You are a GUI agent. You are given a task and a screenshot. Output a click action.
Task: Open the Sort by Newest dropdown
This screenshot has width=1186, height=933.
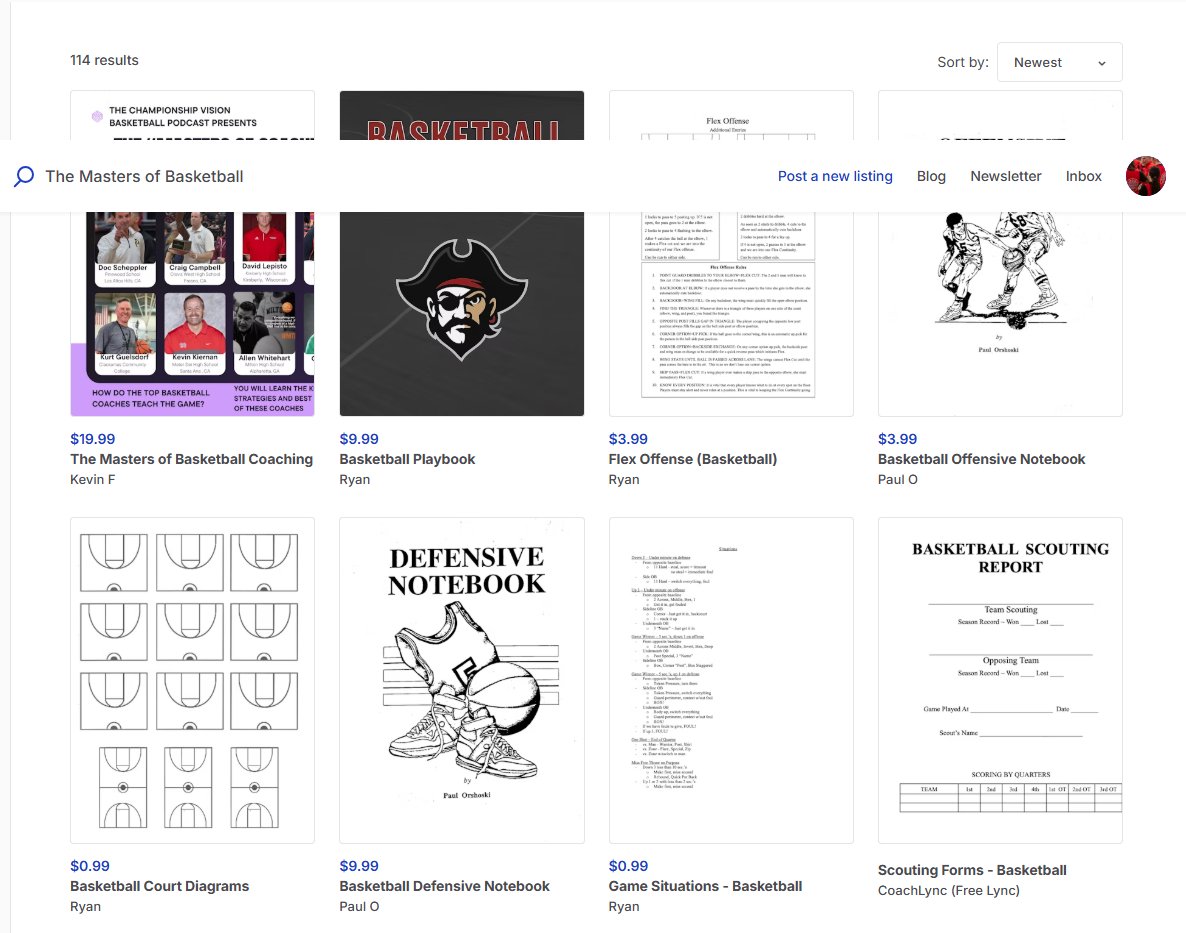(1060, 62)
